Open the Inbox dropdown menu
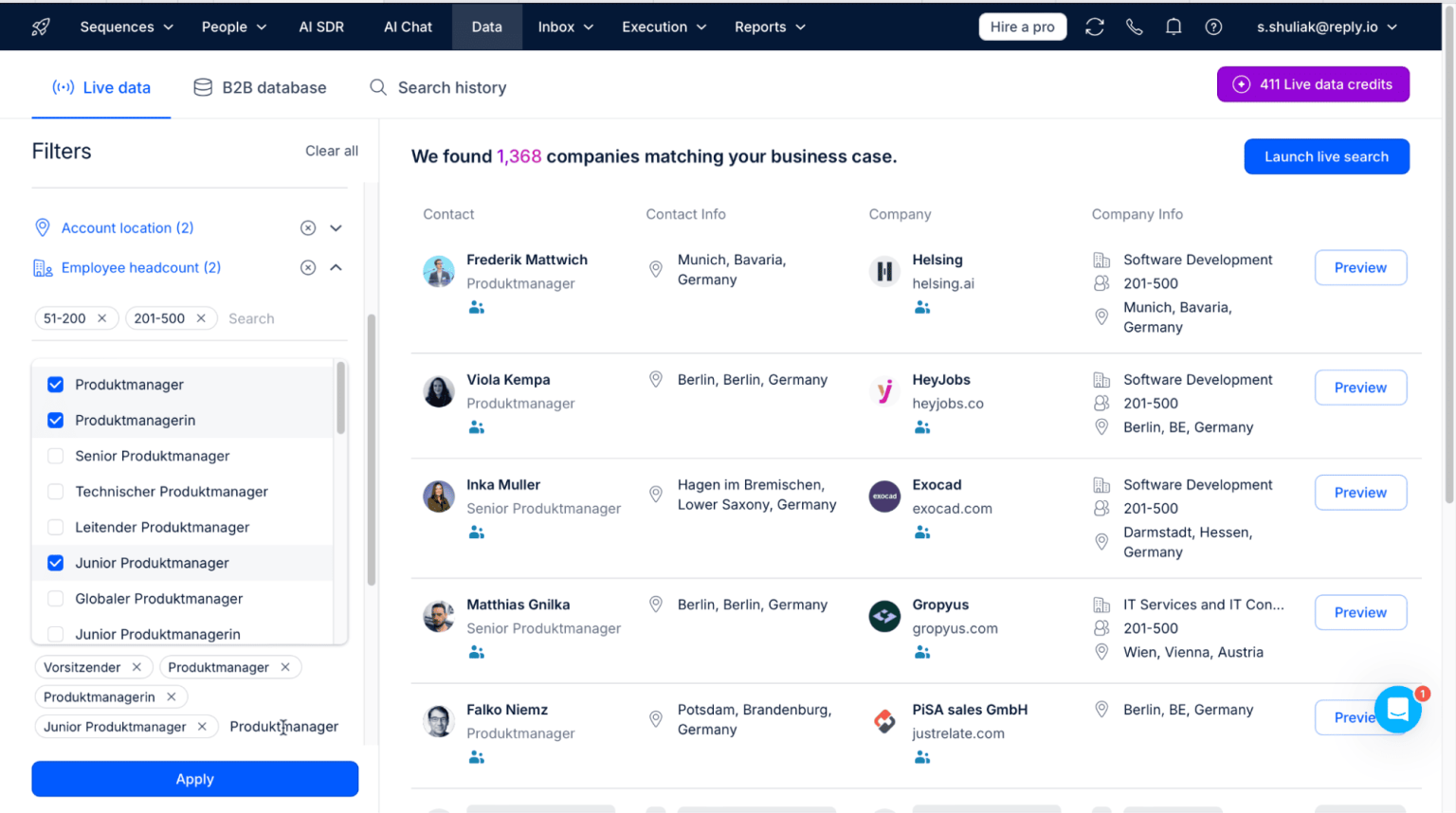Image resolution: width=1456 pixels, height=813 pixels. point(566,27)
